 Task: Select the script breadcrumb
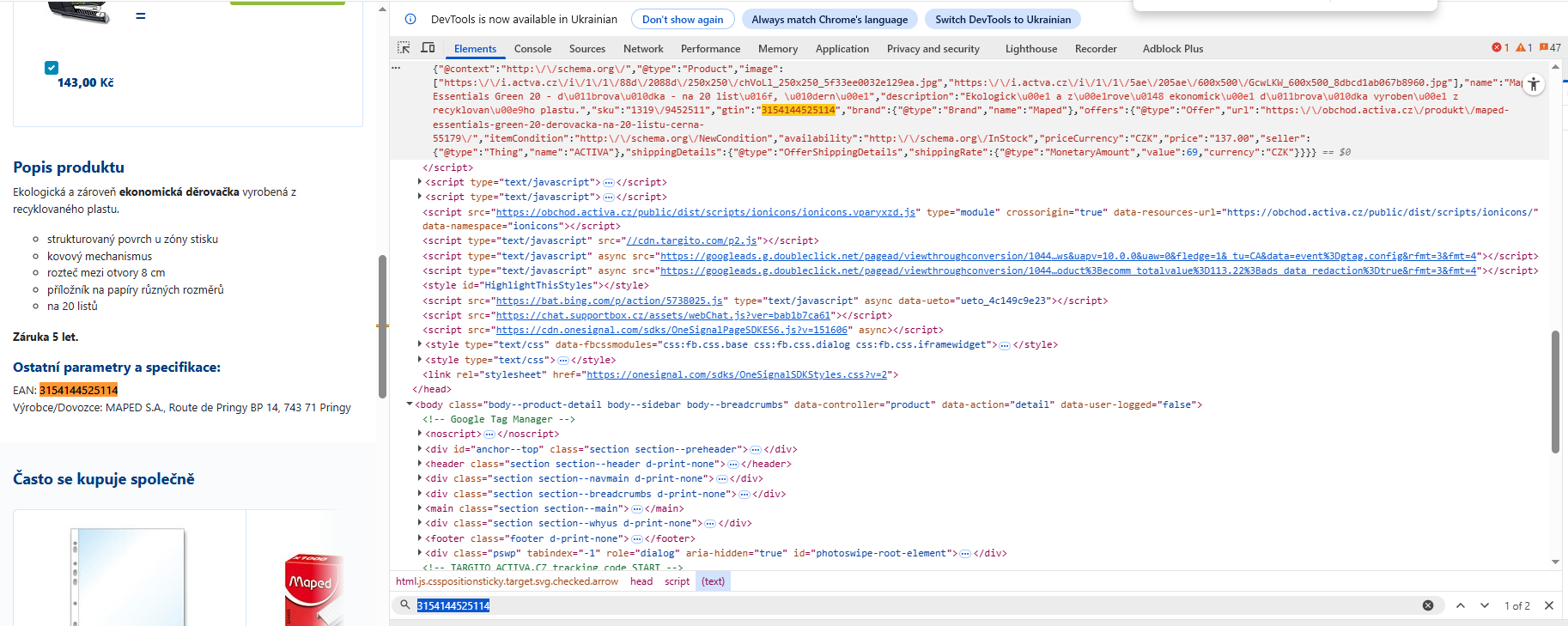[x=678, y=581]
